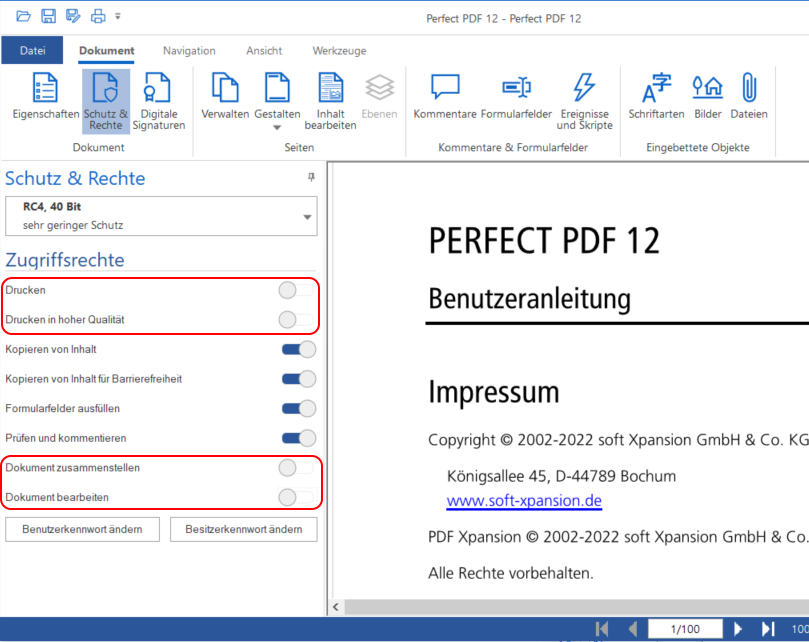The image size is (809, 642).
Task: Click the Digitale Signaturen icon
Action: pyautogui.click(x=159, y=97)
